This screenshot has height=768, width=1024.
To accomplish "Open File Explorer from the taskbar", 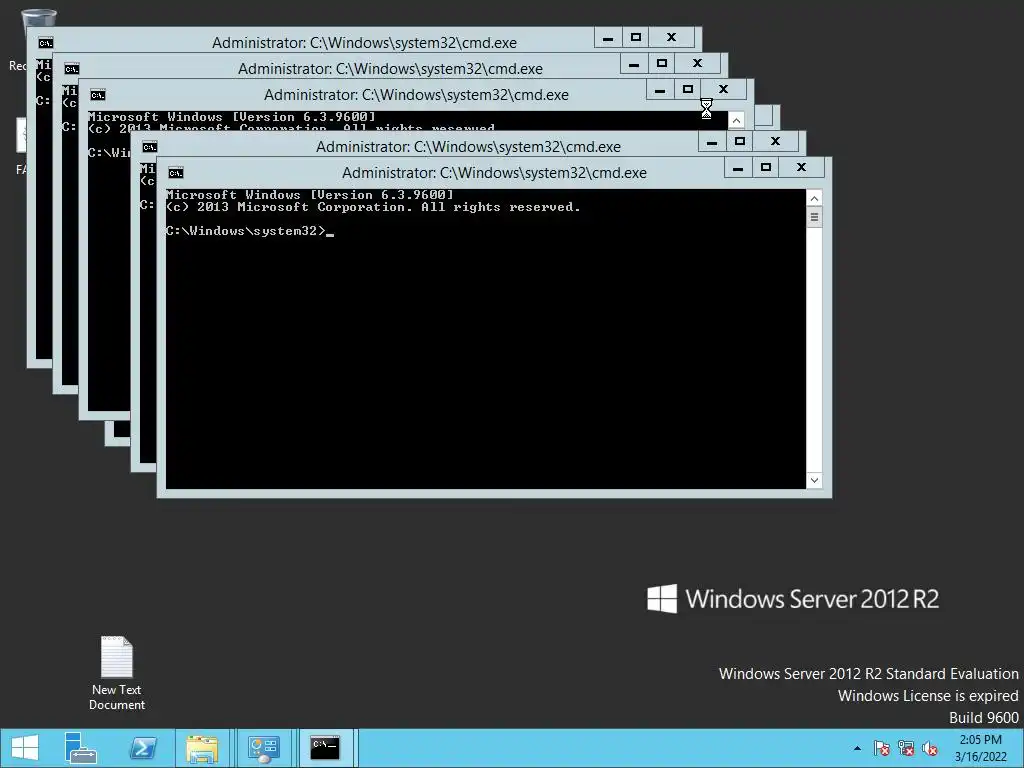I will coord(202,748).
